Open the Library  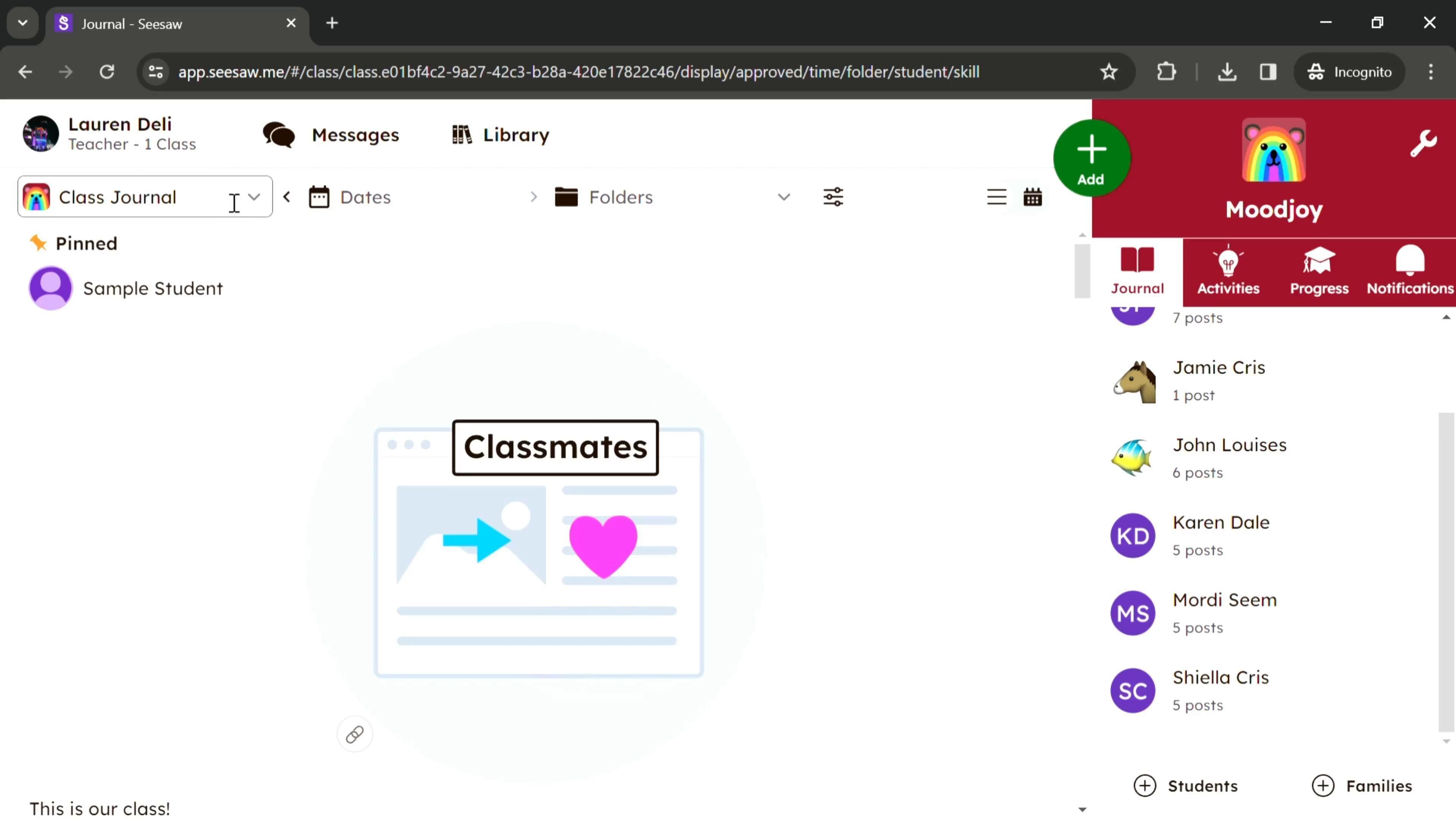pyautogui.click(x=501, y=135)
